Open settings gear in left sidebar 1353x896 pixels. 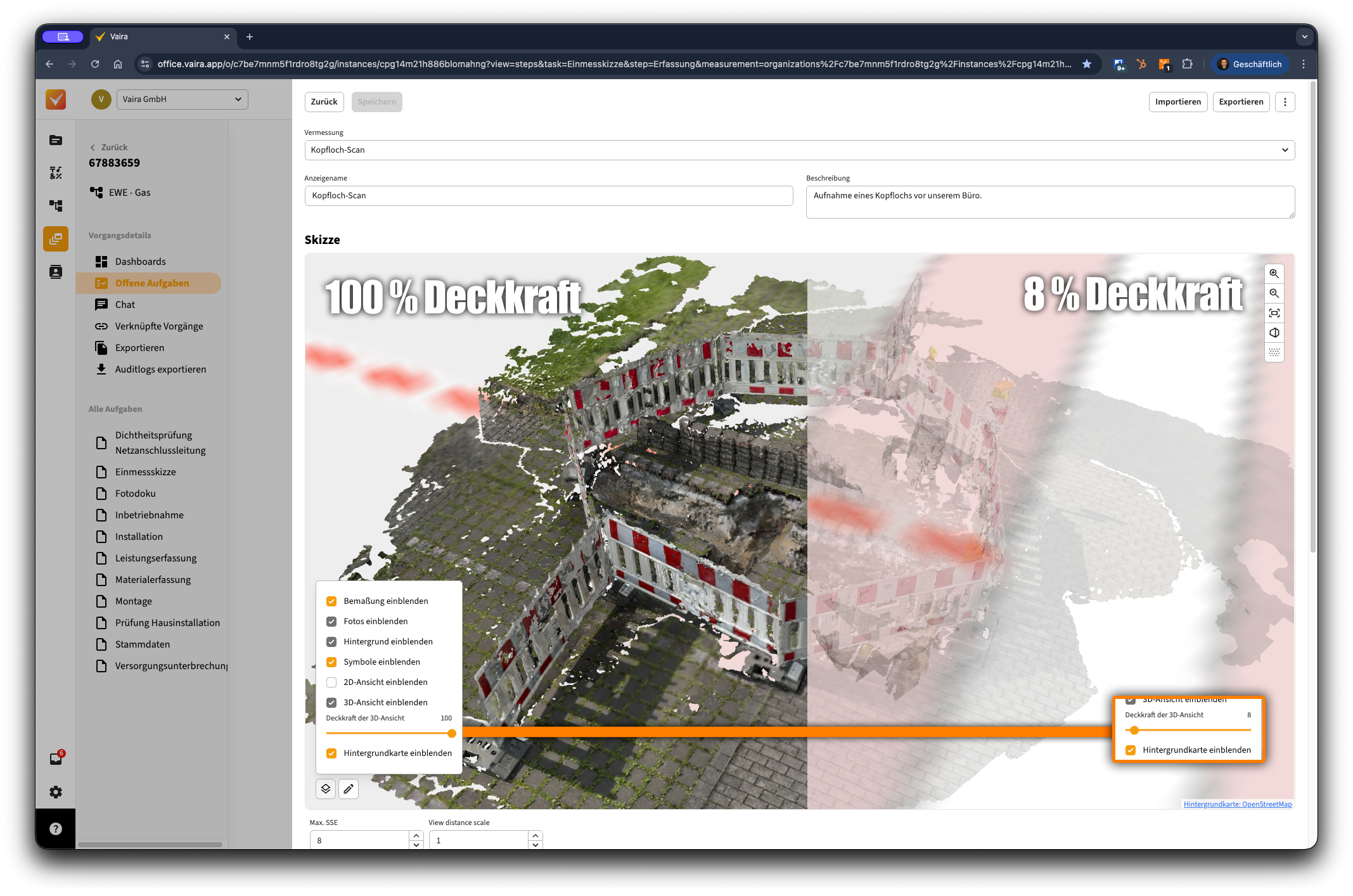(56, 792)
